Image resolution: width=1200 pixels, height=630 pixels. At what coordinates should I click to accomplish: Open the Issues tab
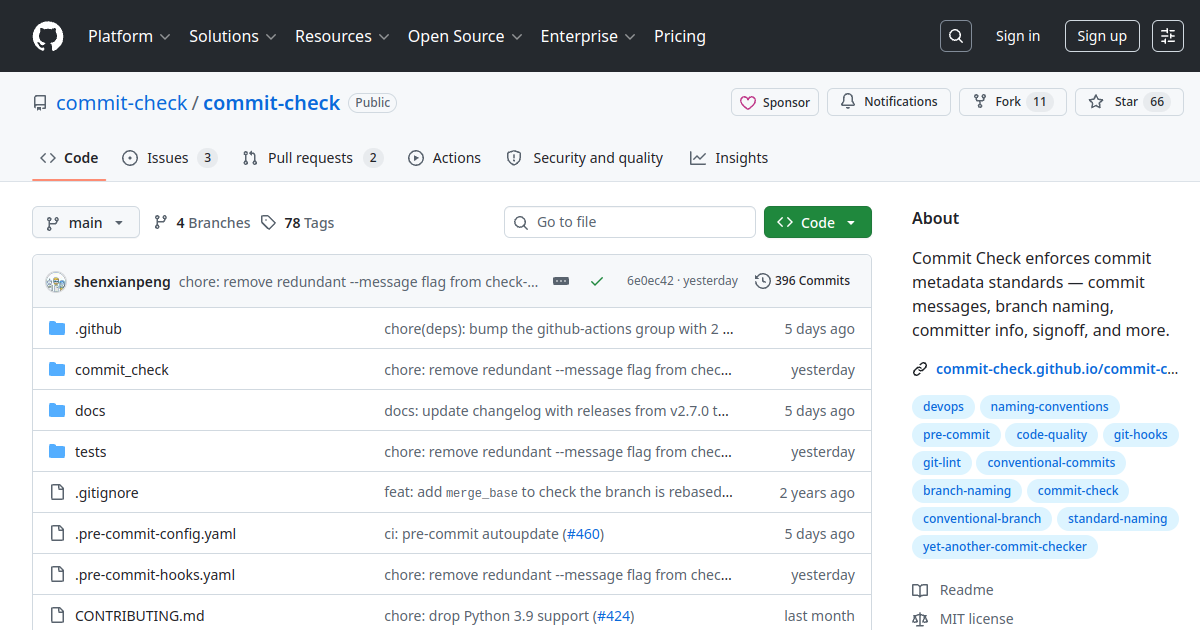click(170, 158)
